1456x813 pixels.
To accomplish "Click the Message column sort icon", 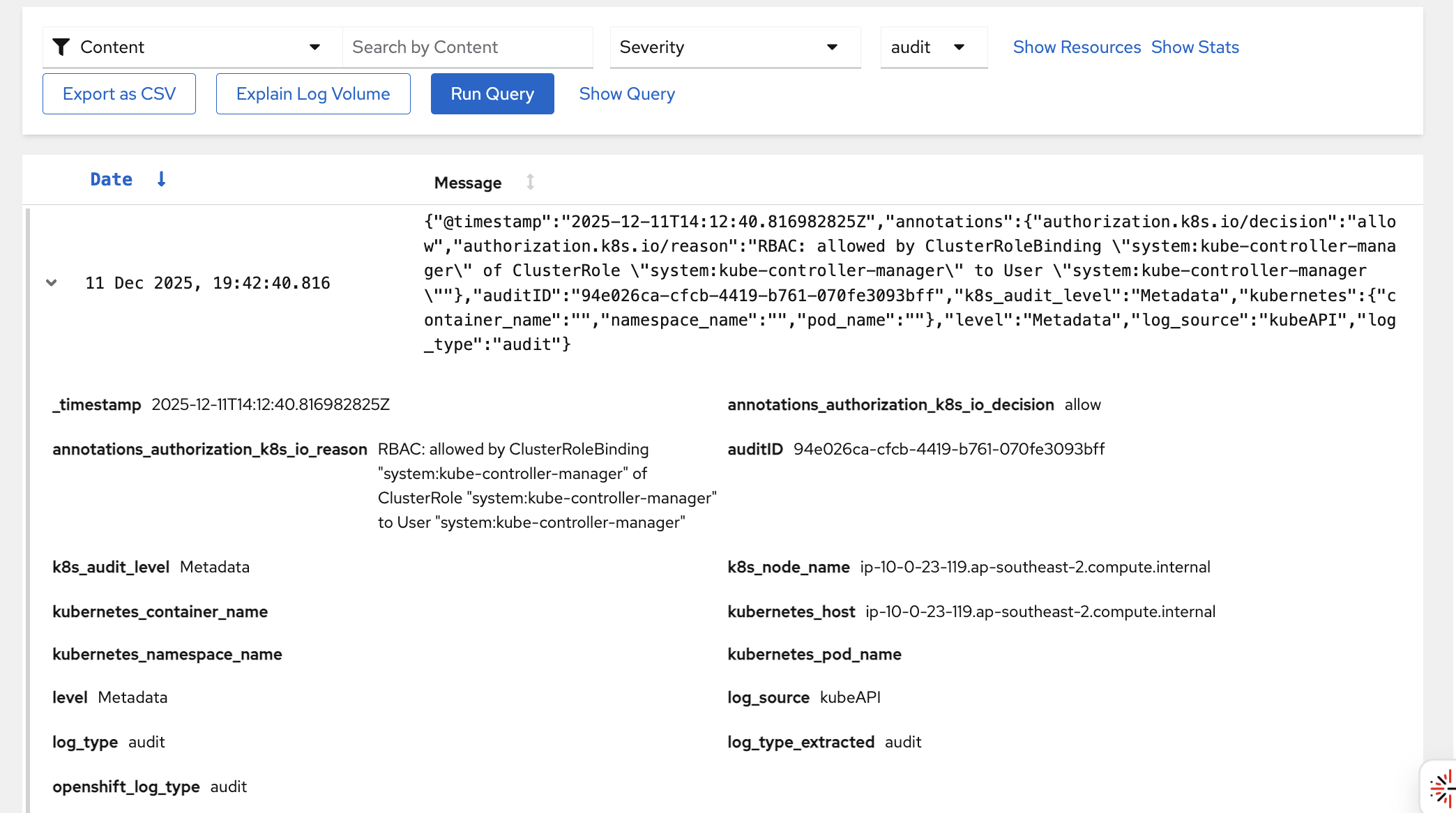I will point(530,182).
